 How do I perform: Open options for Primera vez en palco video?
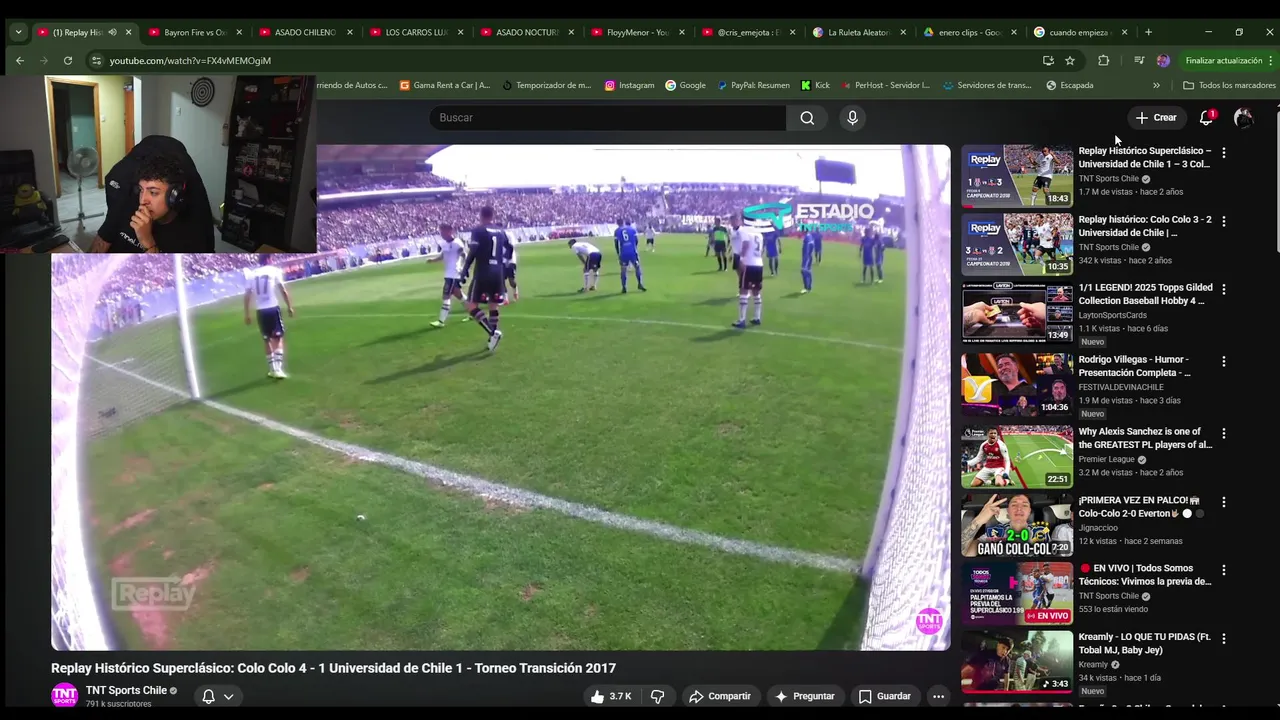[1223, 502]
